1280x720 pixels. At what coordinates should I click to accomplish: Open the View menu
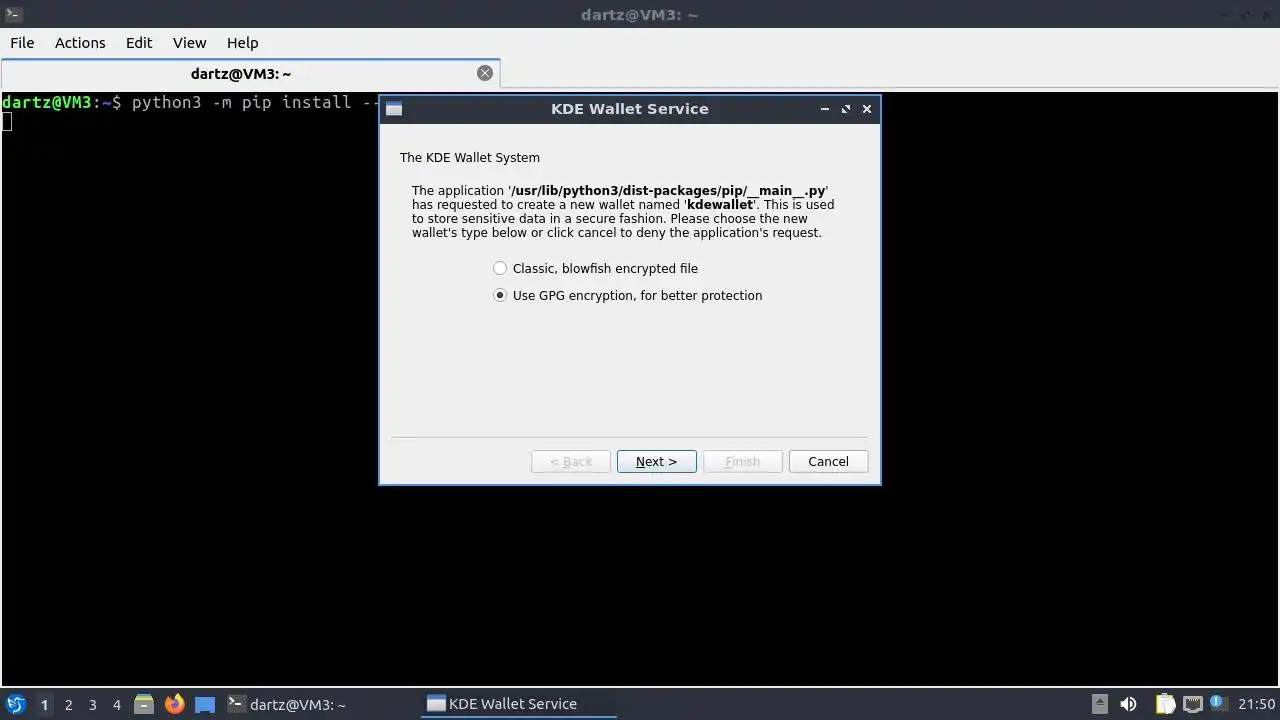tap(189, 43)
